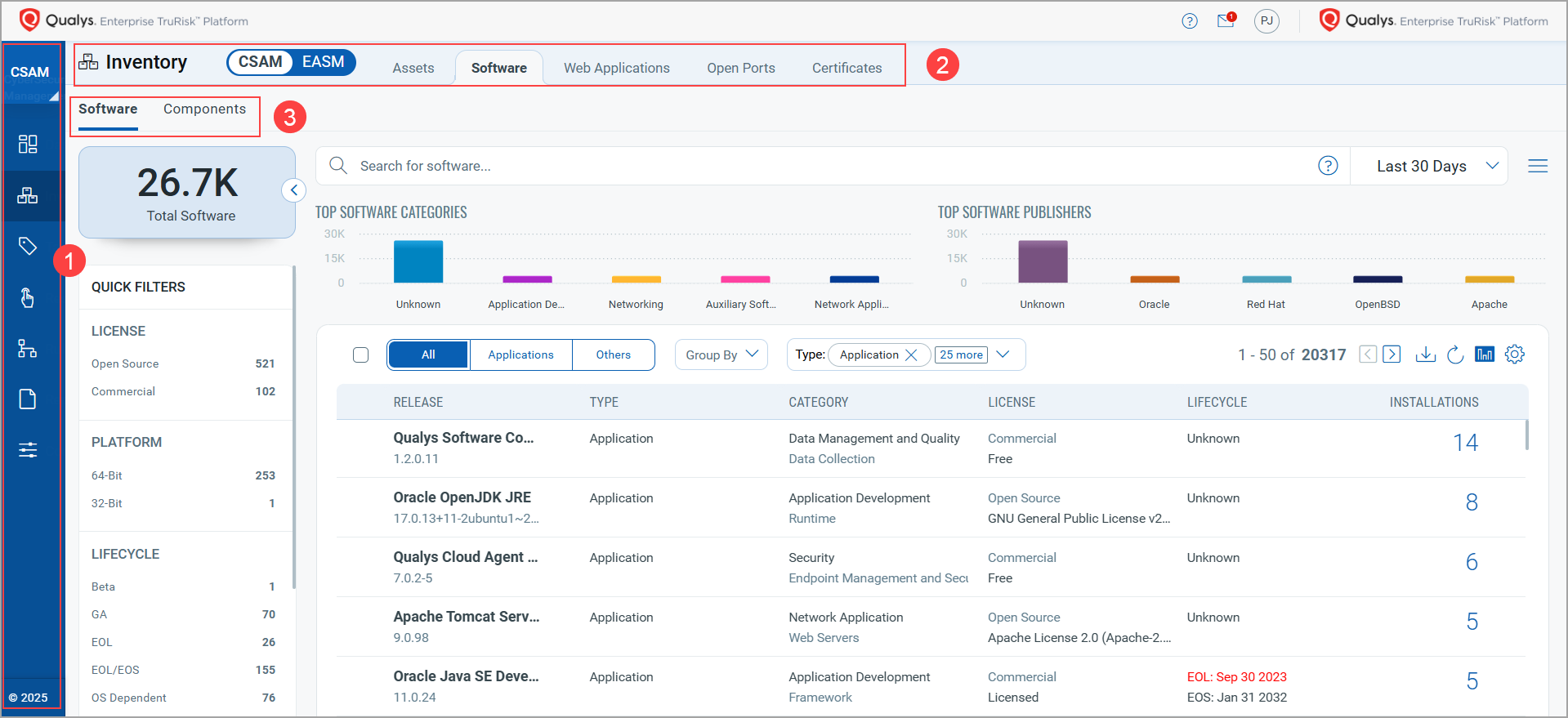The image size is (1568, 718).
Task: Open the PJ user profile avatar
Action: coord(1266,21)
